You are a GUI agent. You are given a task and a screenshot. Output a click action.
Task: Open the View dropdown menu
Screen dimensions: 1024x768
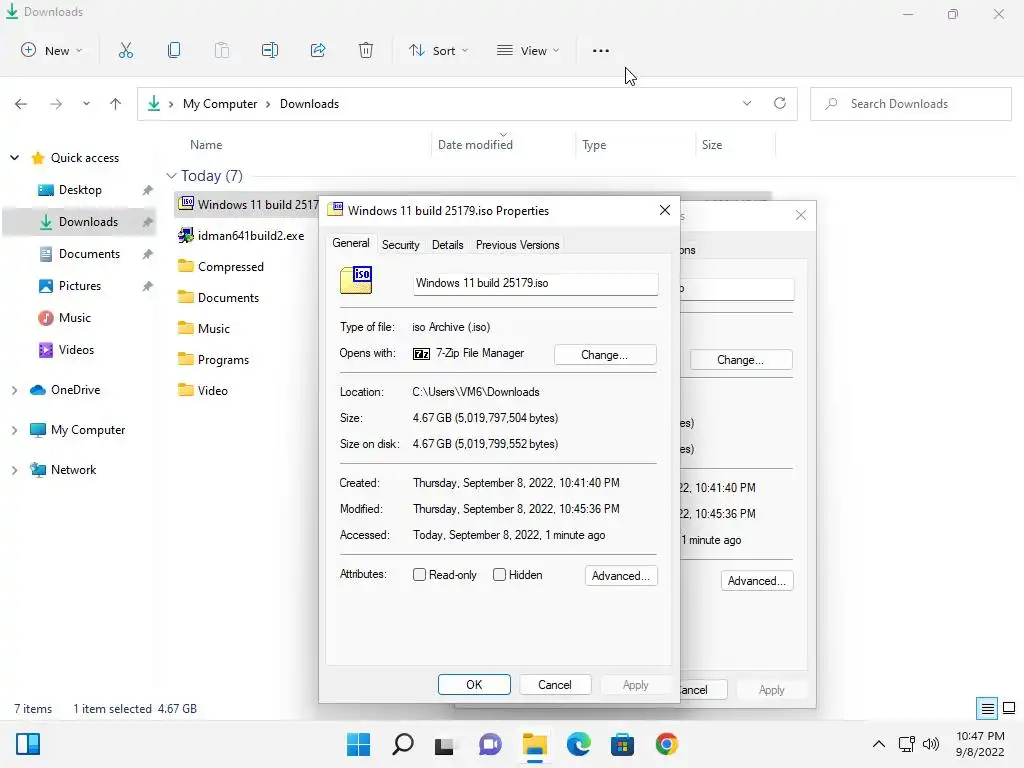[x=528, y=50]
